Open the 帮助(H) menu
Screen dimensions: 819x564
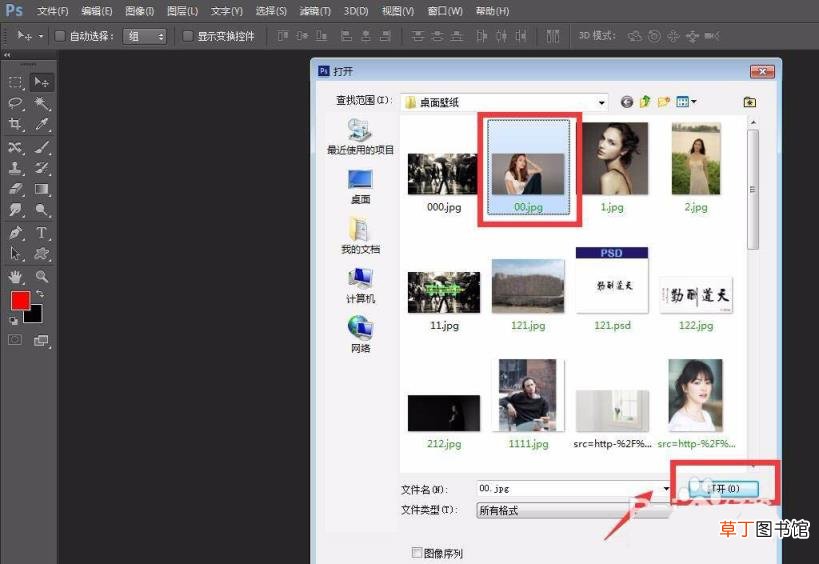[492, 11]
